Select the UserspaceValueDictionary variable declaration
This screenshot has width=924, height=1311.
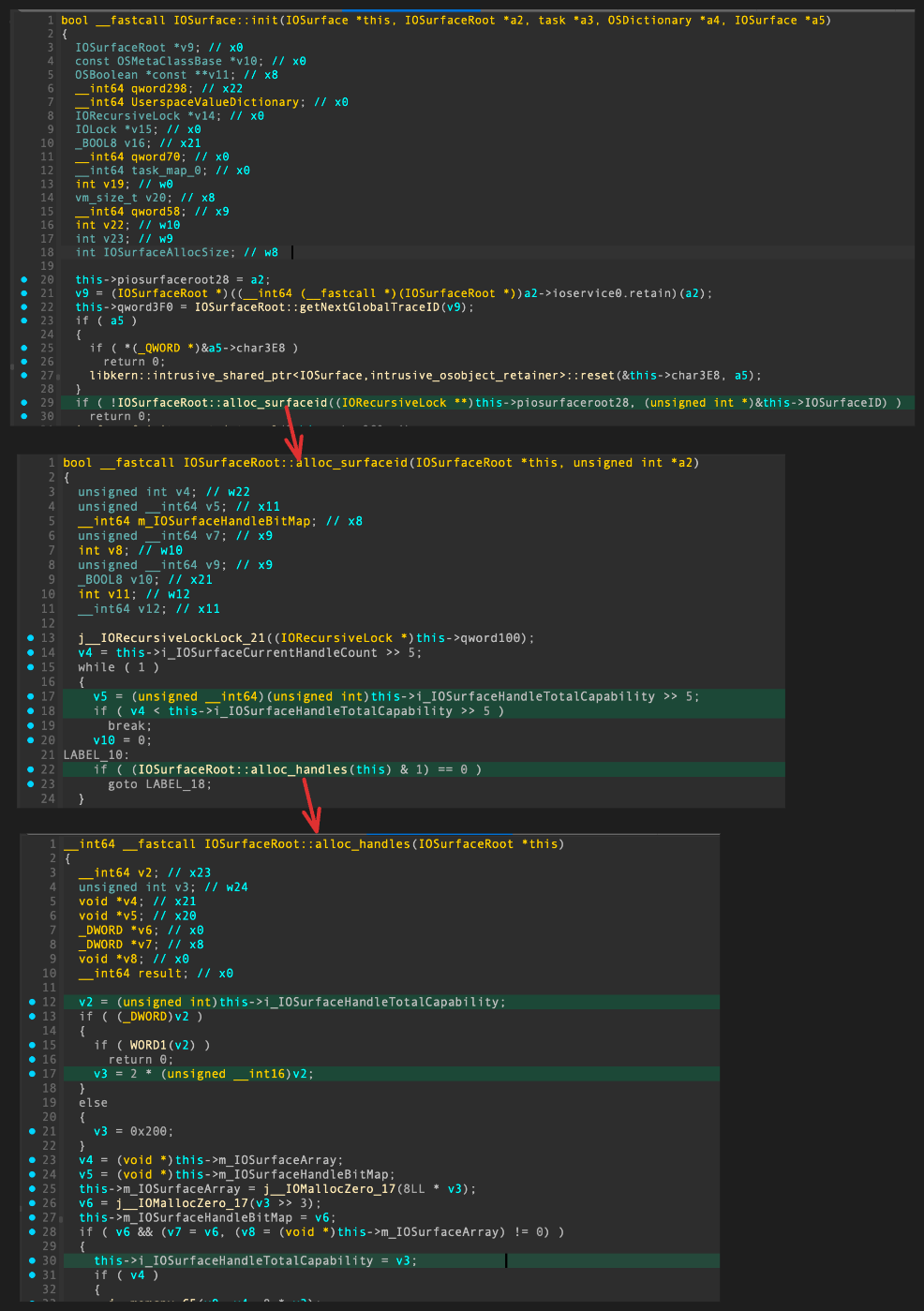(x=212, y=102)
